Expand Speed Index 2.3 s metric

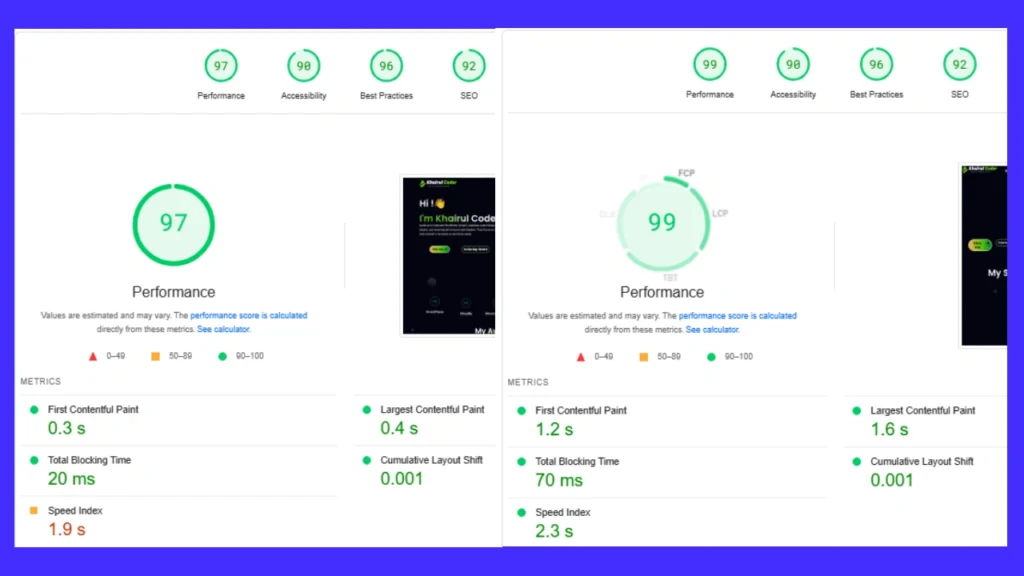667,522
